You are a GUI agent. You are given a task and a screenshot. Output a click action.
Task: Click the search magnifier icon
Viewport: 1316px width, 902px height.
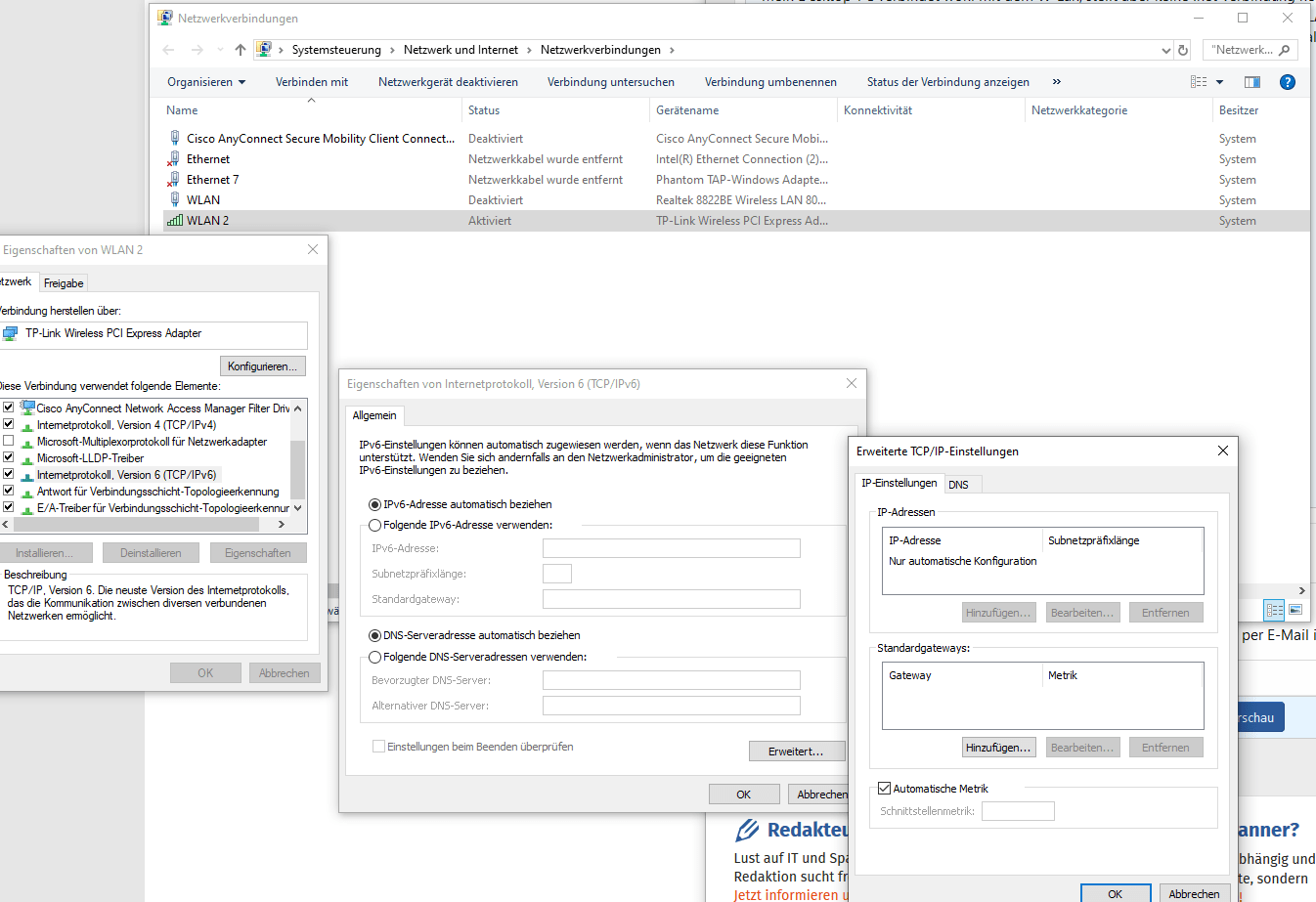(x=1285, y=50)
